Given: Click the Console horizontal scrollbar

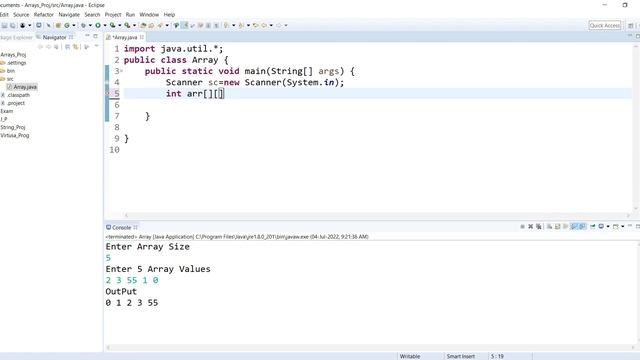Looking at the screenshot, I should point(371,347).
